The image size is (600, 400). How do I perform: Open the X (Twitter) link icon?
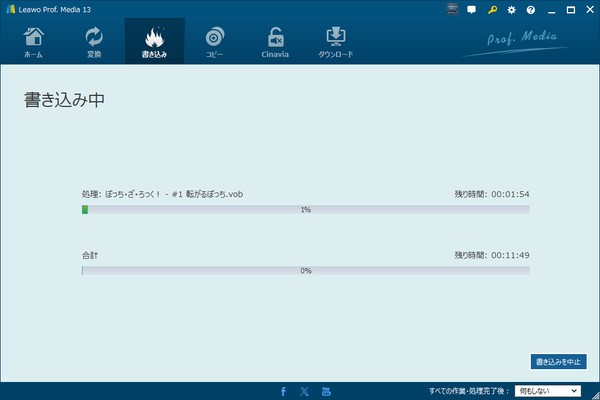(x=305, y=391)
